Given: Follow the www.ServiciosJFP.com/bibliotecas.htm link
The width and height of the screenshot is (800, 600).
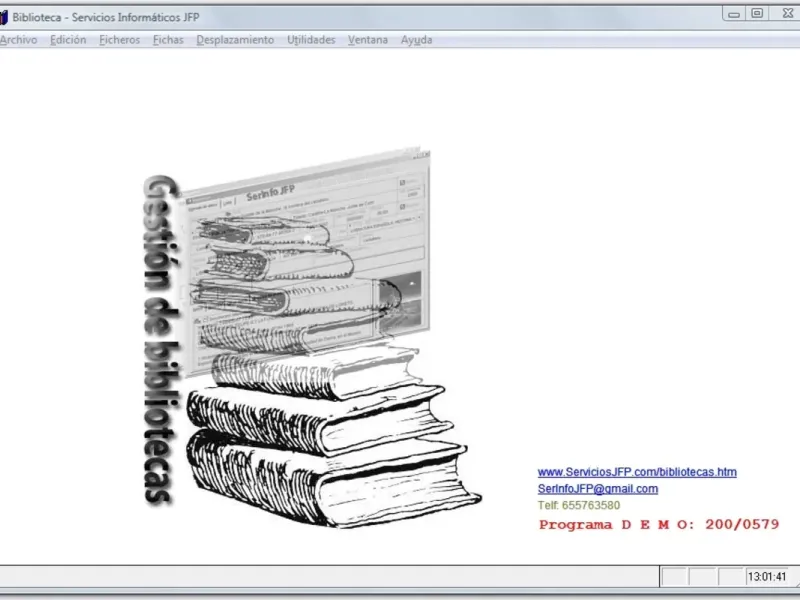Looking at the screenshot, I should (637, 472).
